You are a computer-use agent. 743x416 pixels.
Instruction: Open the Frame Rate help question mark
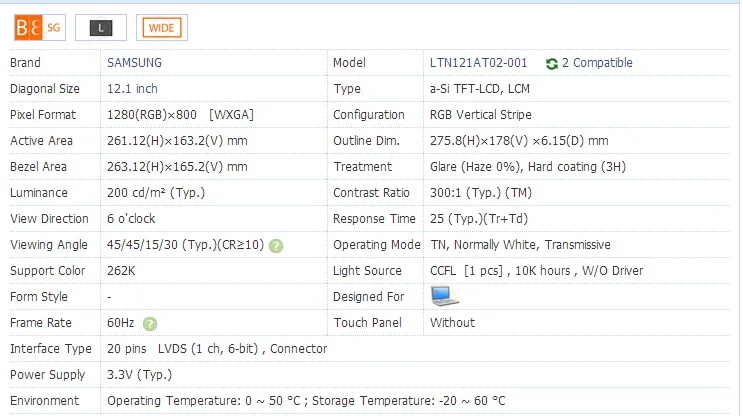(150, 324)
